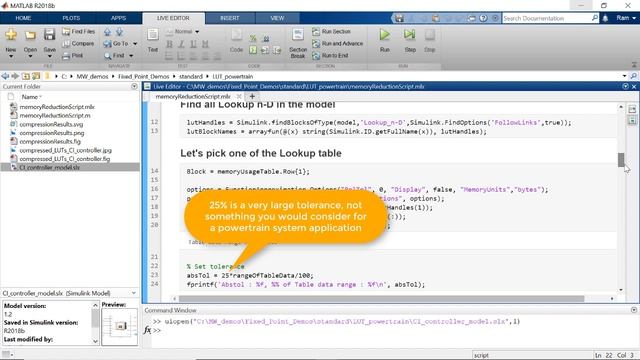Click the notifications bell icon
This screenshot has height=360, width=640.
pyautogui.click(x=605, y=18)
